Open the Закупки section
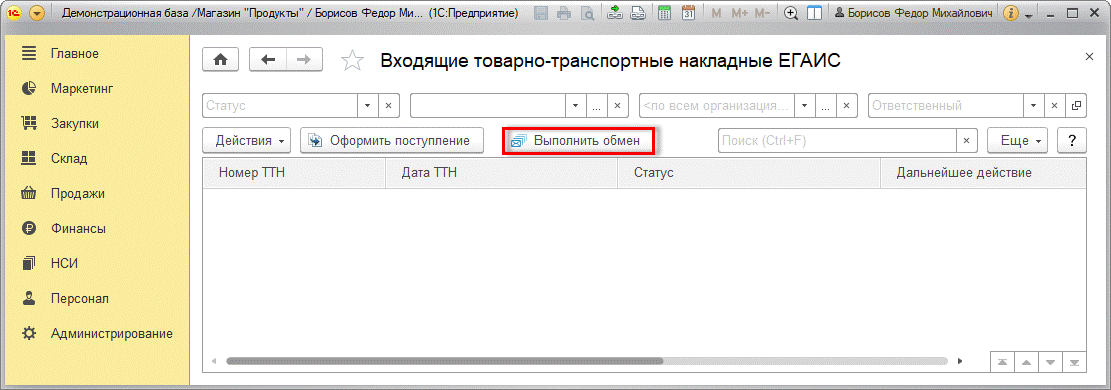Screen dimensions: 1111x390 [74, 123]
